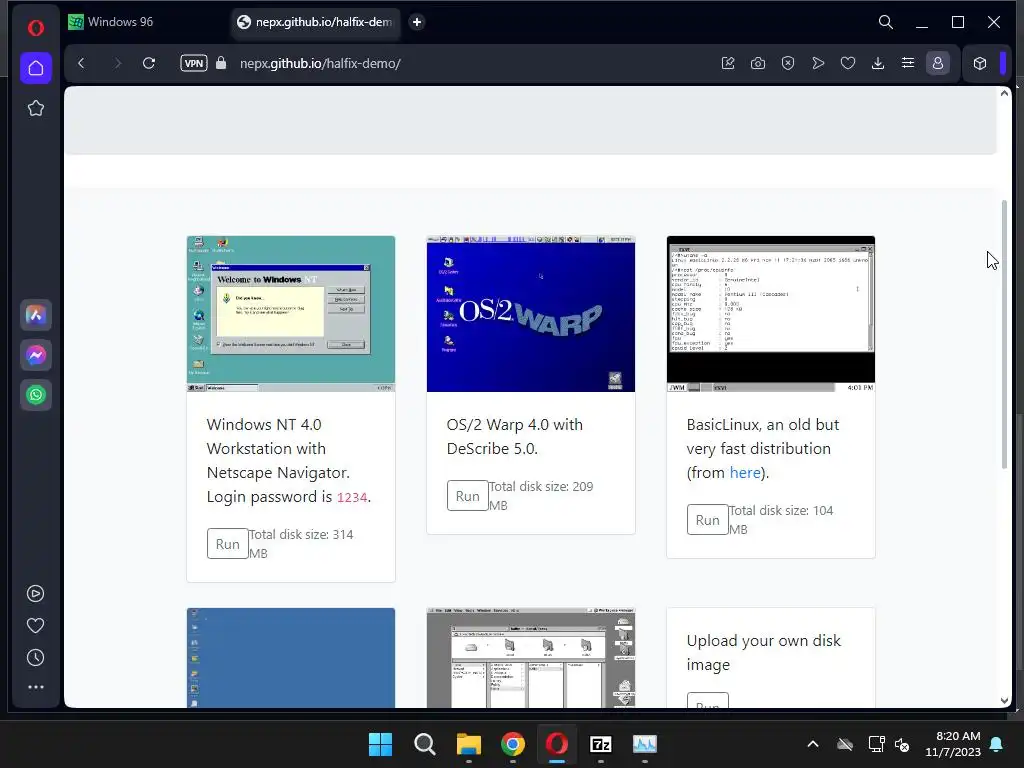
Task: Open the player icon in sidebar
Action: (x=35, y=594)
